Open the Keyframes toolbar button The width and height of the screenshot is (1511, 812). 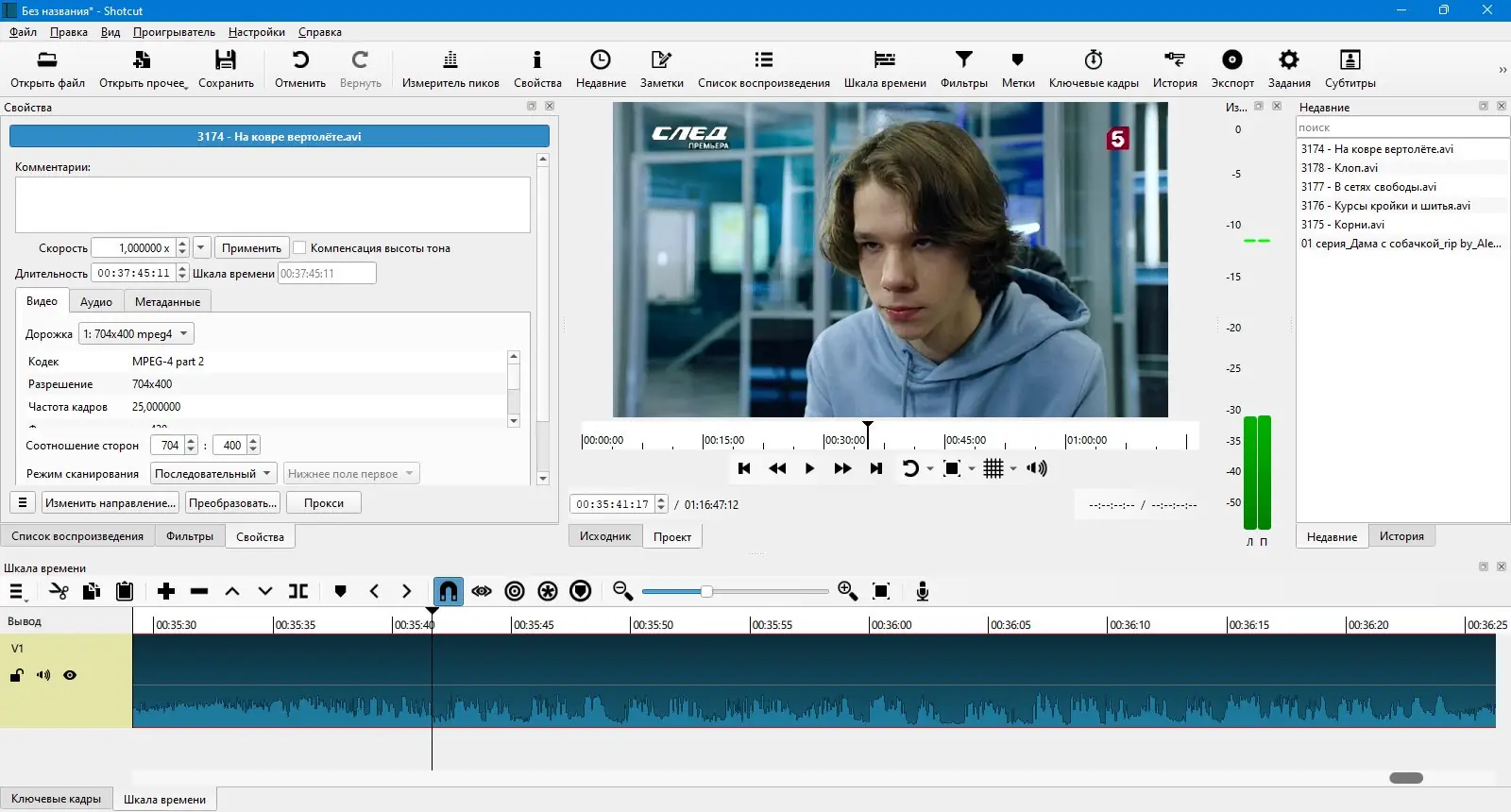1093,69
